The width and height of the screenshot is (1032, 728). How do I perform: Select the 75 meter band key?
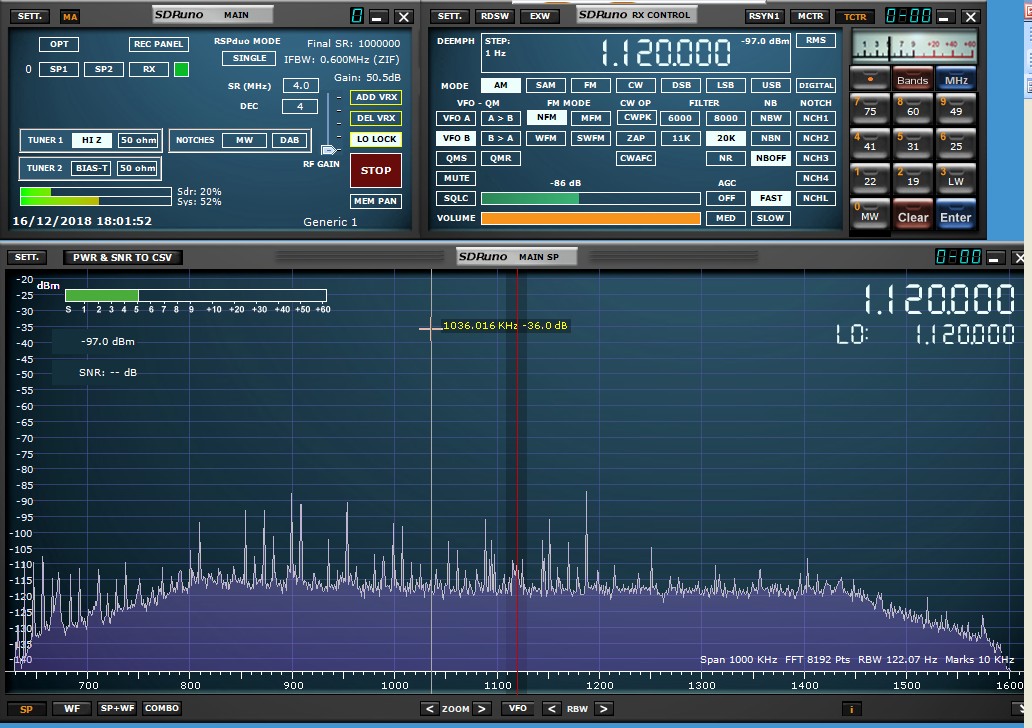pyautogui.click(x=870, y=109)
